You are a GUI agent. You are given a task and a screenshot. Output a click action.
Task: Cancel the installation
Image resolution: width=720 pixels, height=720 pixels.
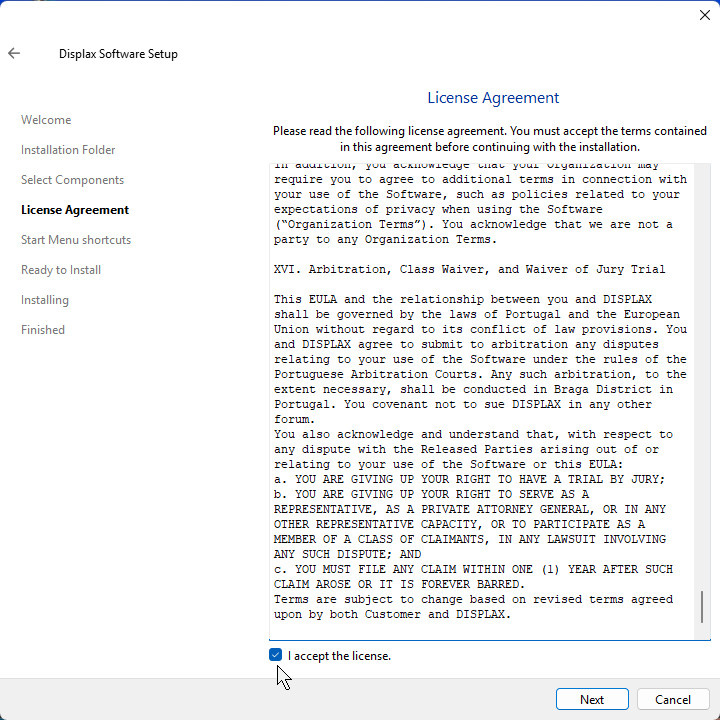click(672, 699)
